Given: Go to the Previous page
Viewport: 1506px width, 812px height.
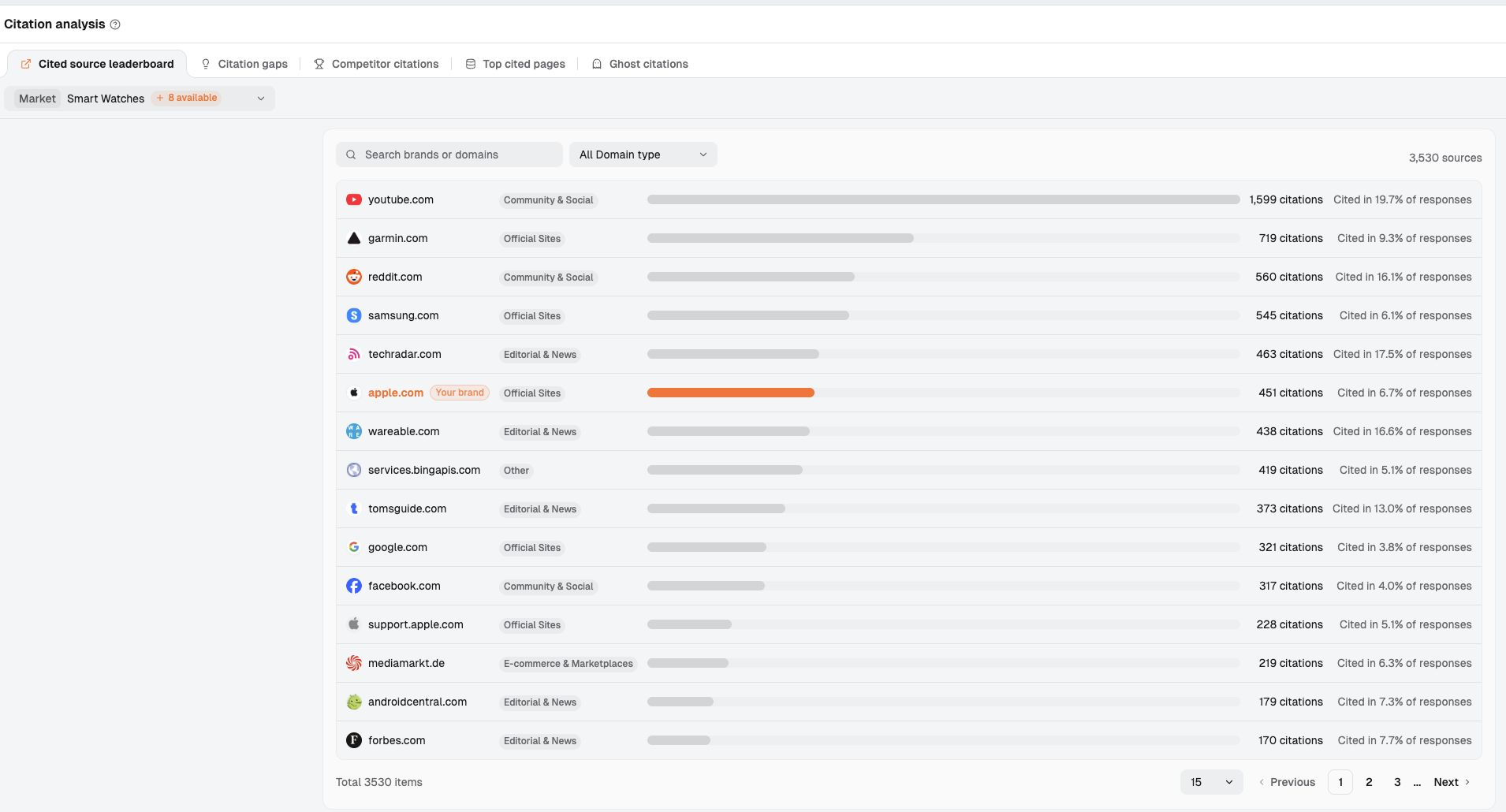Looking at the screenshot, I should point(1287,783).
